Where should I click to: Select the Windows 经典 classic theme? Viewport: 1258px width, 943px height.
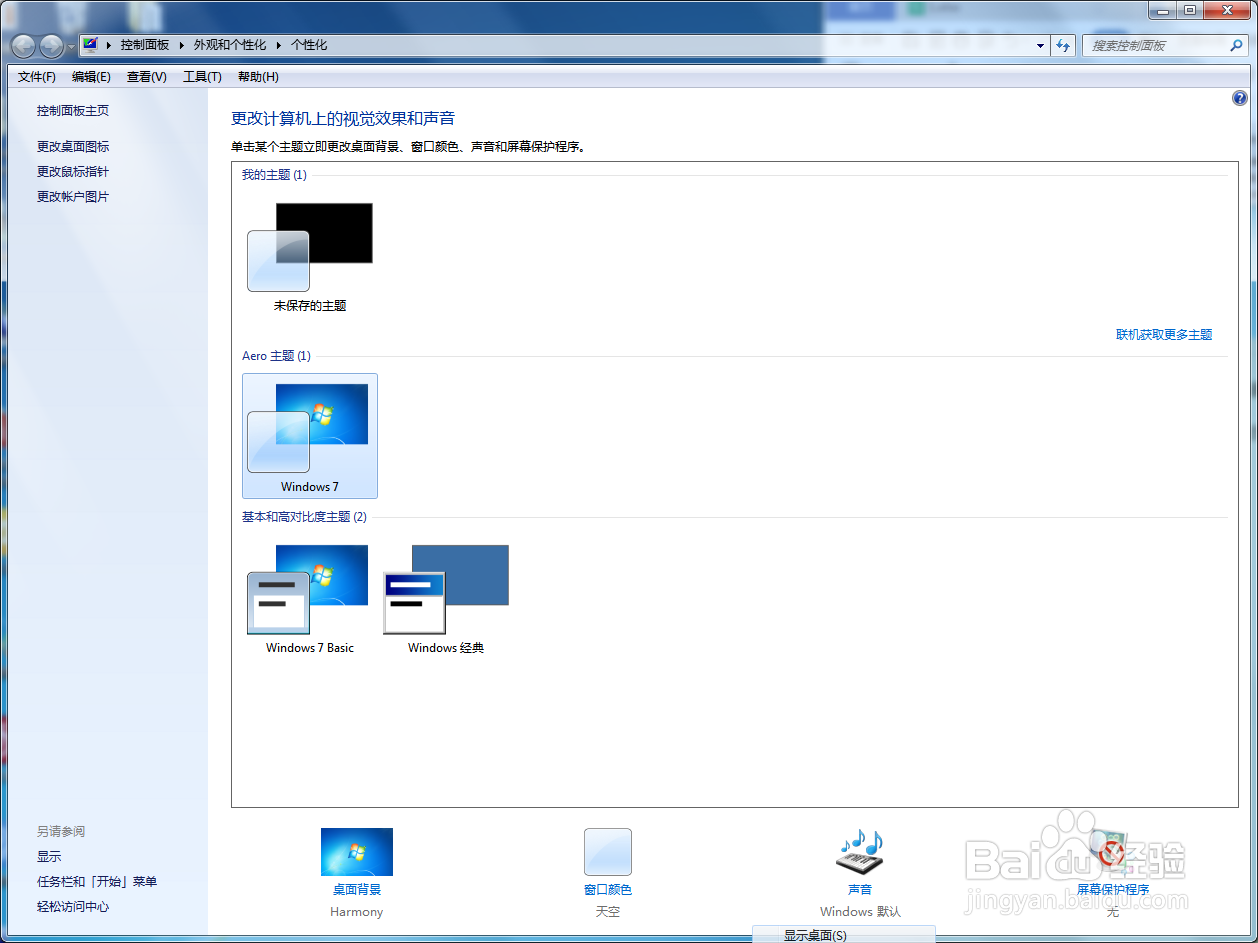point(446,599)
